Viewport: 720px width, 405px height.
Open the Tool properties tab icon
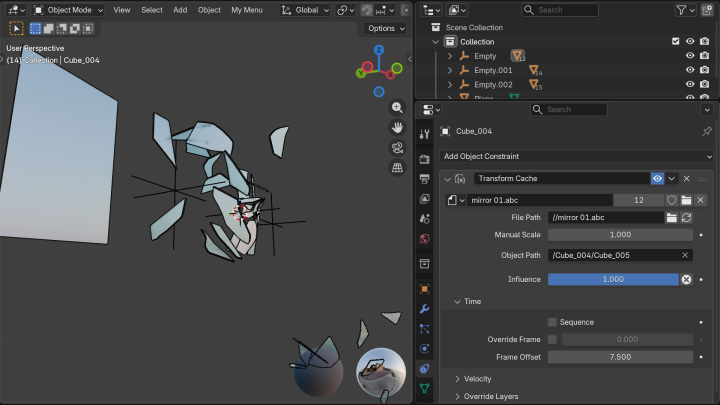pyautogui.click(x=425, y=134)
